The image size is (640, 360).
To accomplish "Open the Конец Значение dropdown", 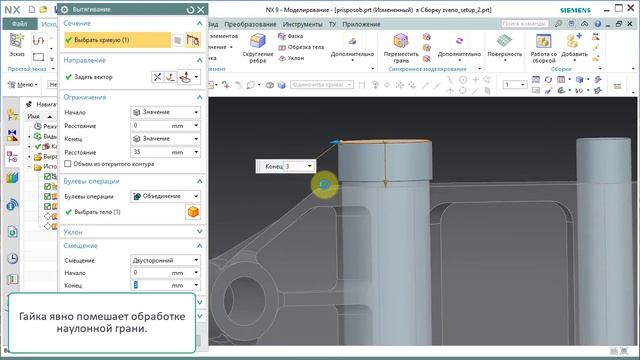I will tap(165, 139).
